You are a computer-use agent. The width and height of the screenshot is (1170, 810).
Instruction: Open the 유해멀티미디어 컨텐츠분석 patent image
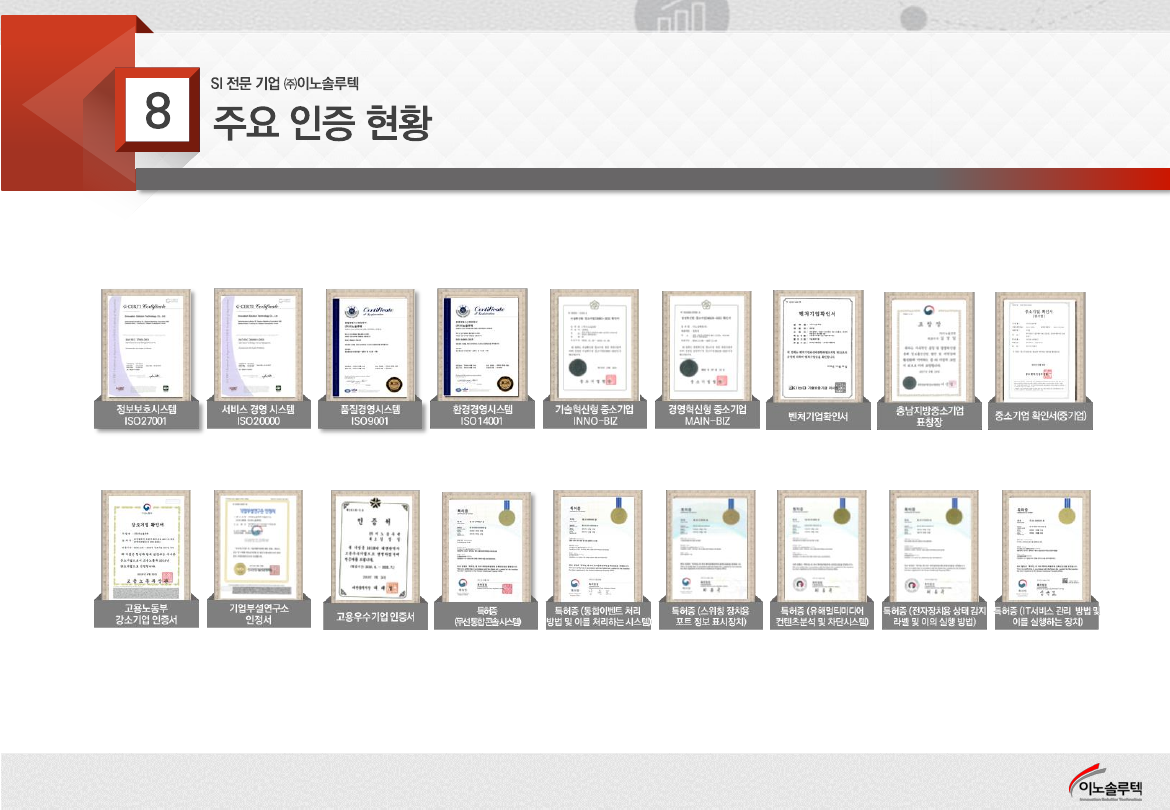point(820,546)
